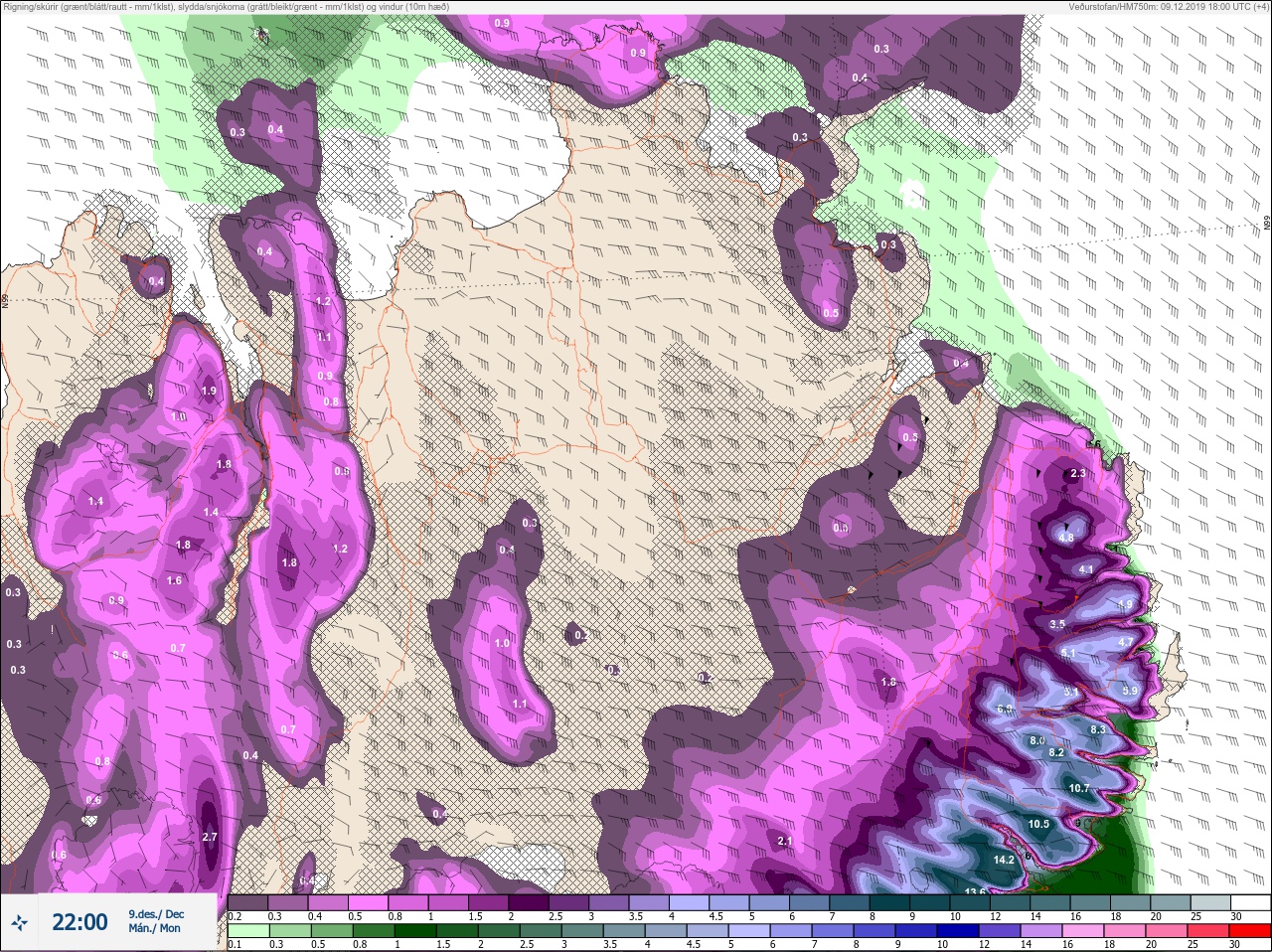Click the 10.7 precipitation value on the map
1272x952 pixels.
click(1079, 788)
